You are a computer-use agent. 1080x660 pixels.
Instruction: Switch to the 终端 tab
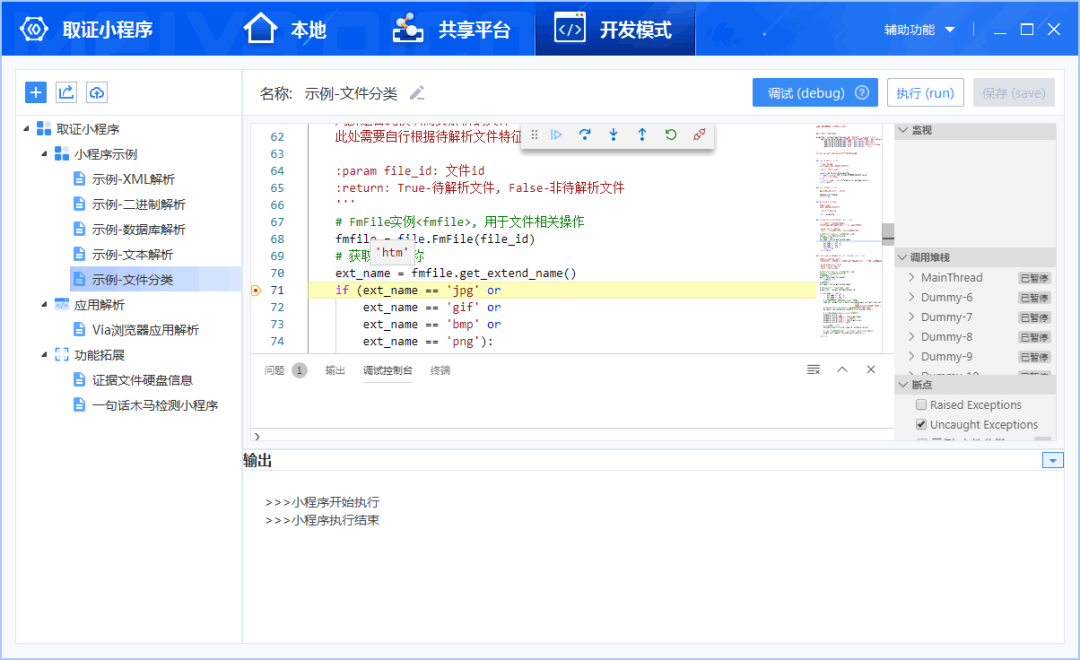pos(440,371)
